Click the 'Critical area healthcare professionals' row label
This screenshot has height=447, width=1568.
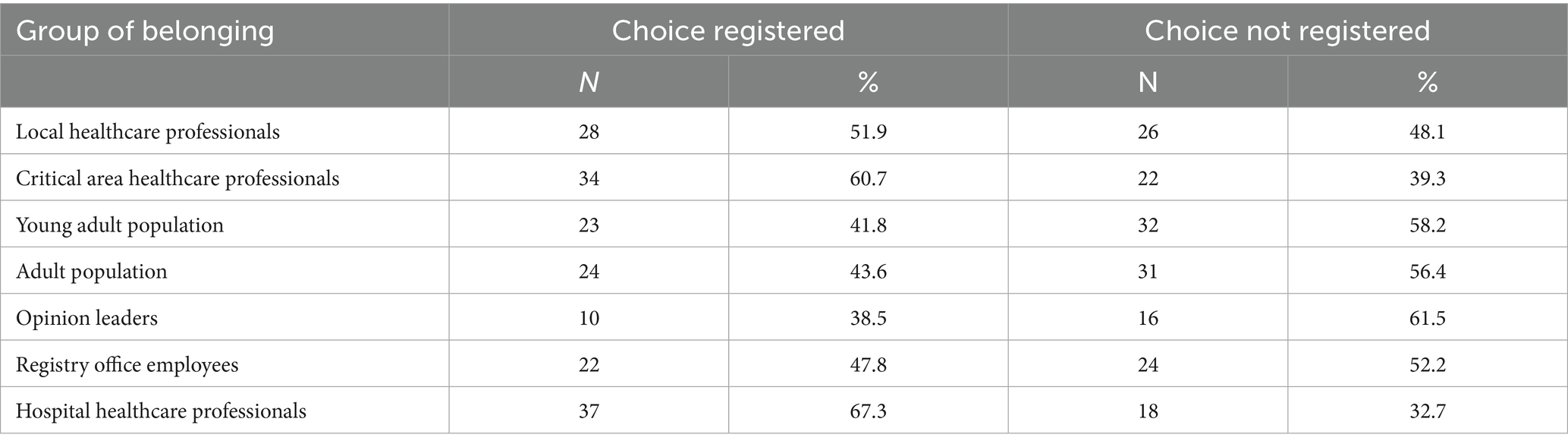pyautogui.click(x=178, y=178)
